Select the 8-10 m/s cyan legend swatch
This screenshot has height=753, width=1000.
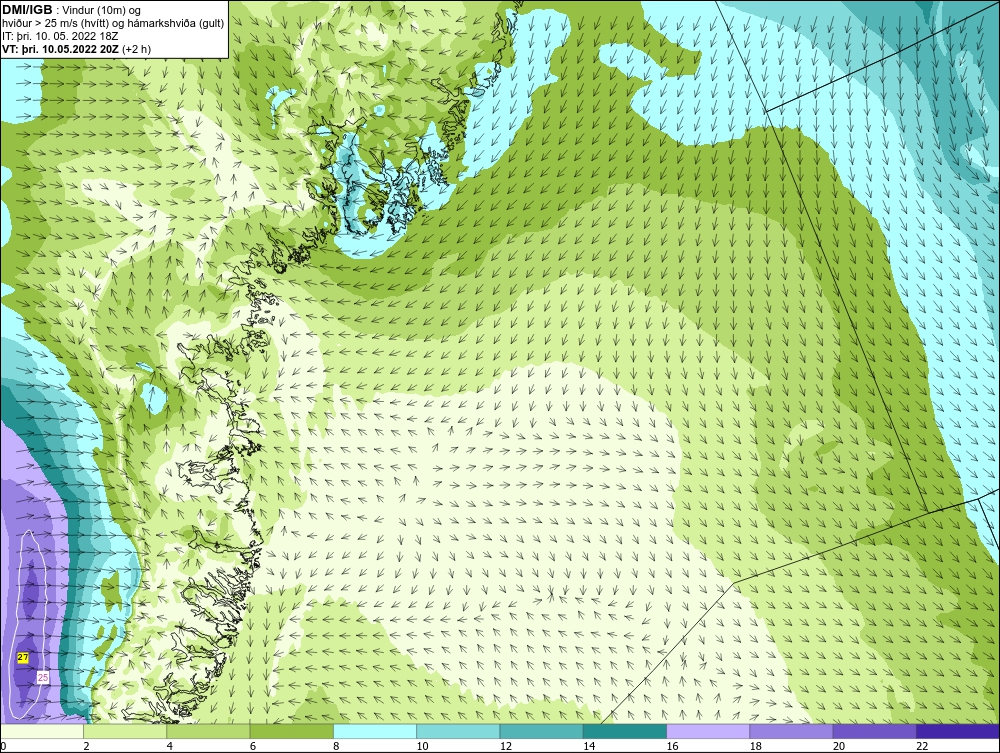click(375, 731)
